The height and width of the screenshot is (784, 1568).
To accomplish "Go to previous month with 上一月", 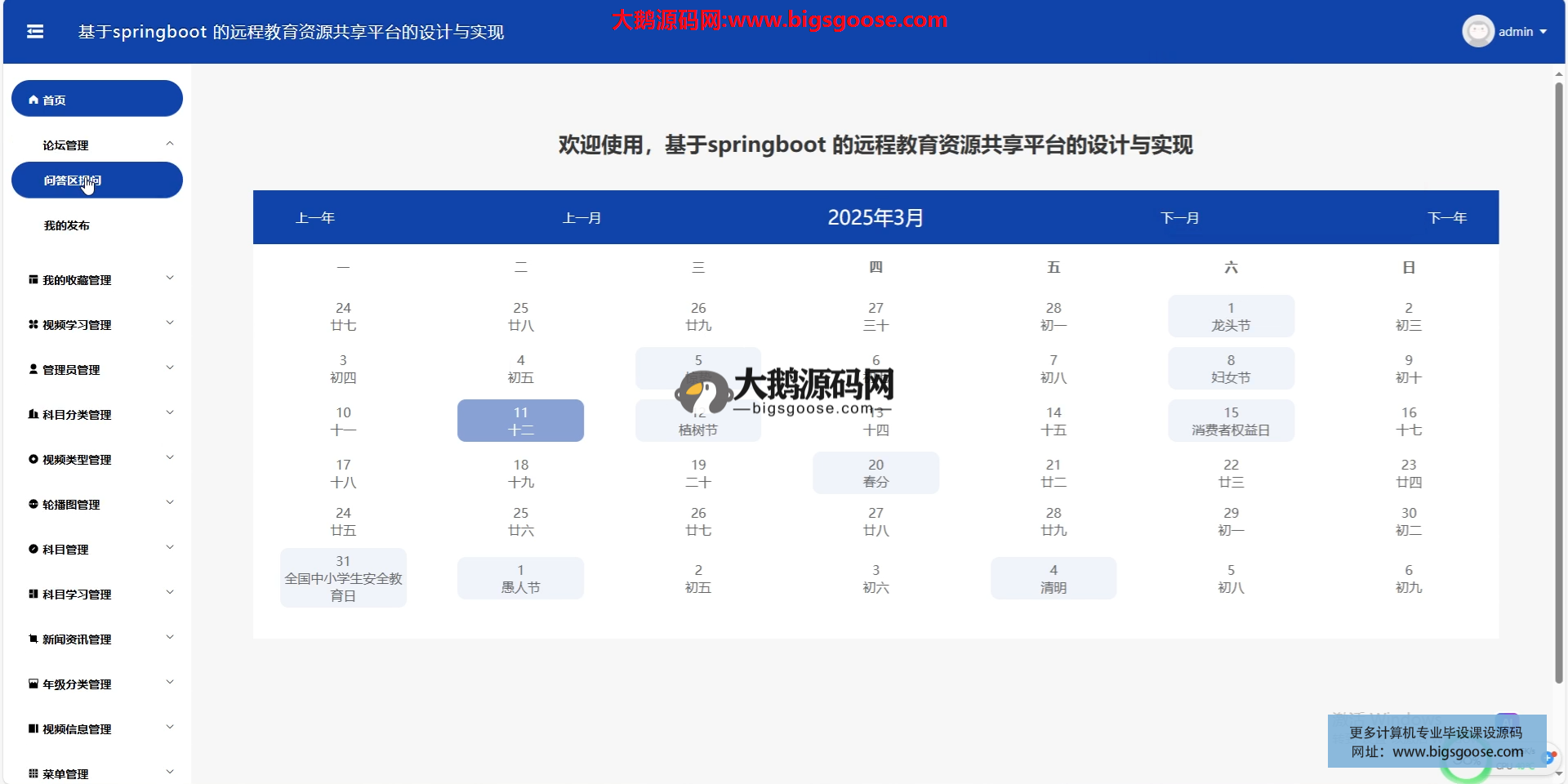I will coord(581,218).
